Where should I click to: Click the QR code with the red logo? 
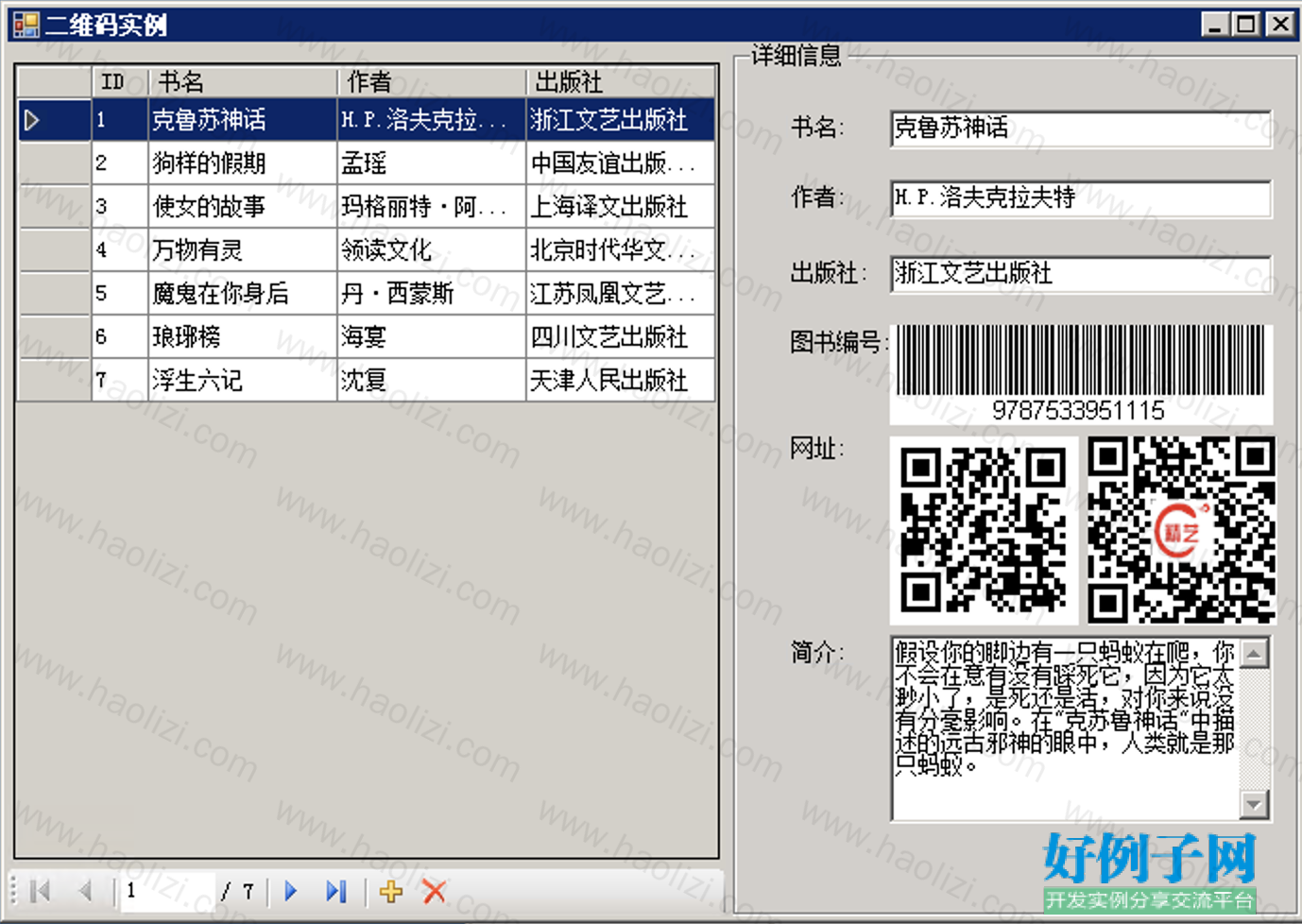click(1181, 530)
